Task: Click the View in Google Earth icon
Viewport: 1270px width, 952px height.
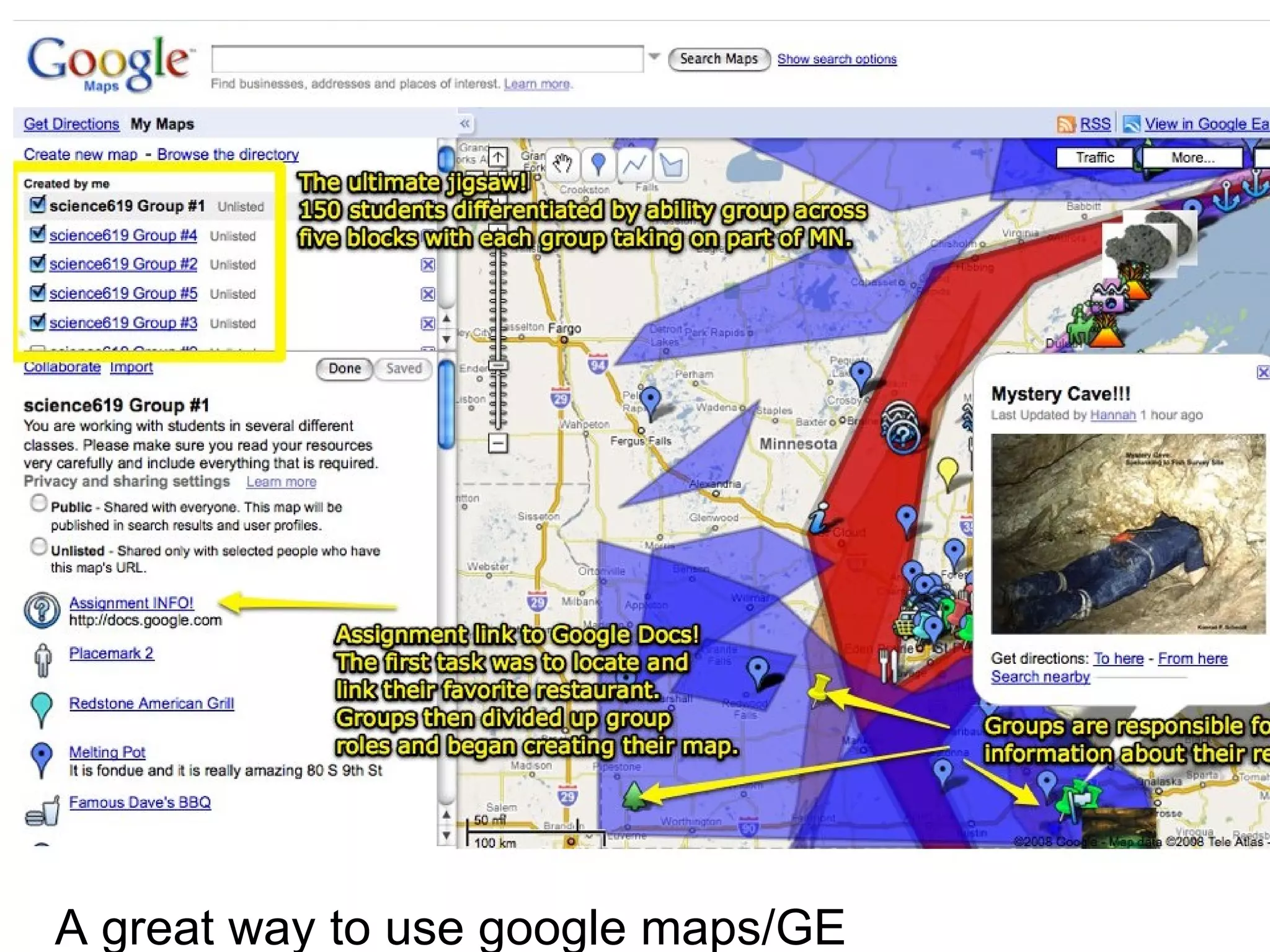Action: point(1132,124)
